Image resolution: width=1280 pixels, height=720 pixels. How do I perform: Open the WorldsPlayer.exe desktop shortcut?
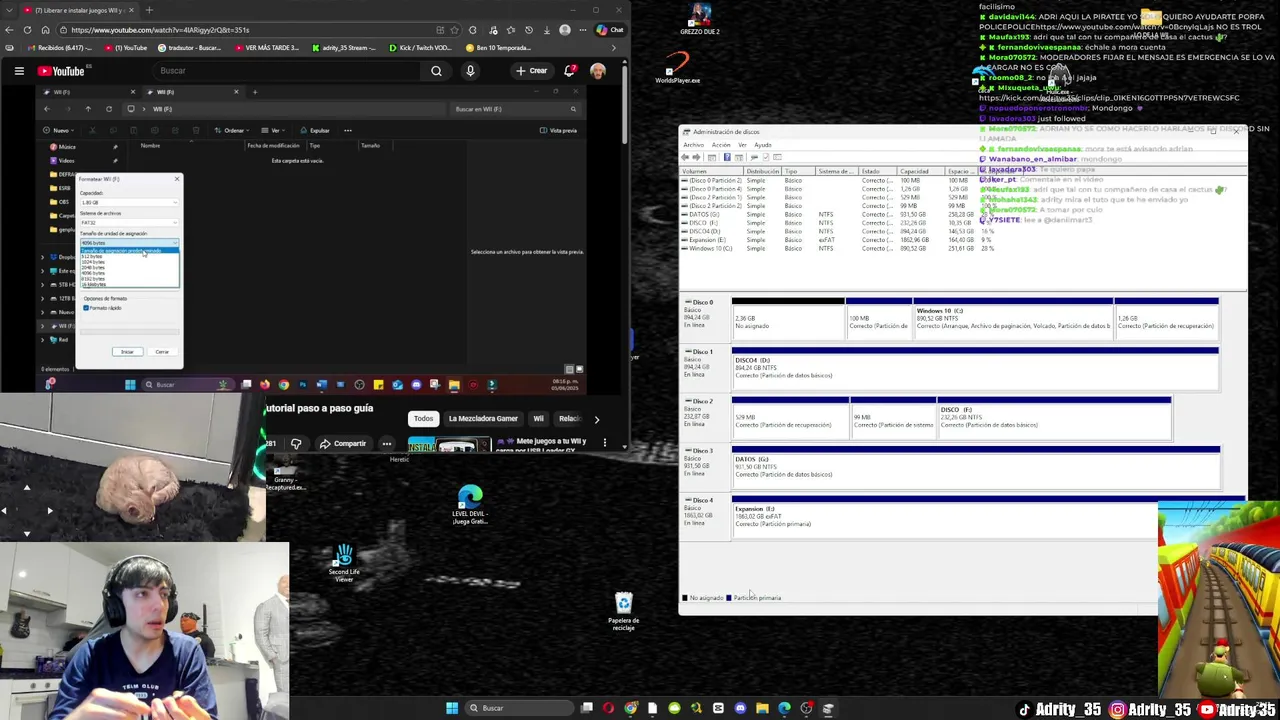(678, 67)
